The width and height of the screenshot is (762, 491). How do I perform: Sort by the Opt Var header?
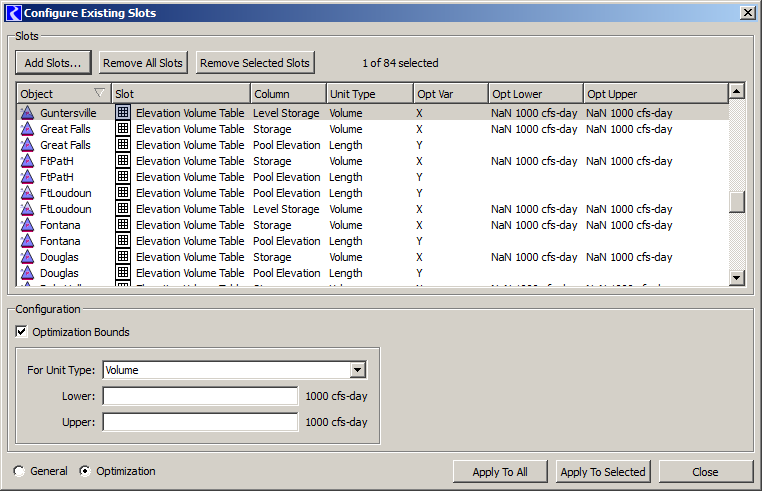coord(451,93)
